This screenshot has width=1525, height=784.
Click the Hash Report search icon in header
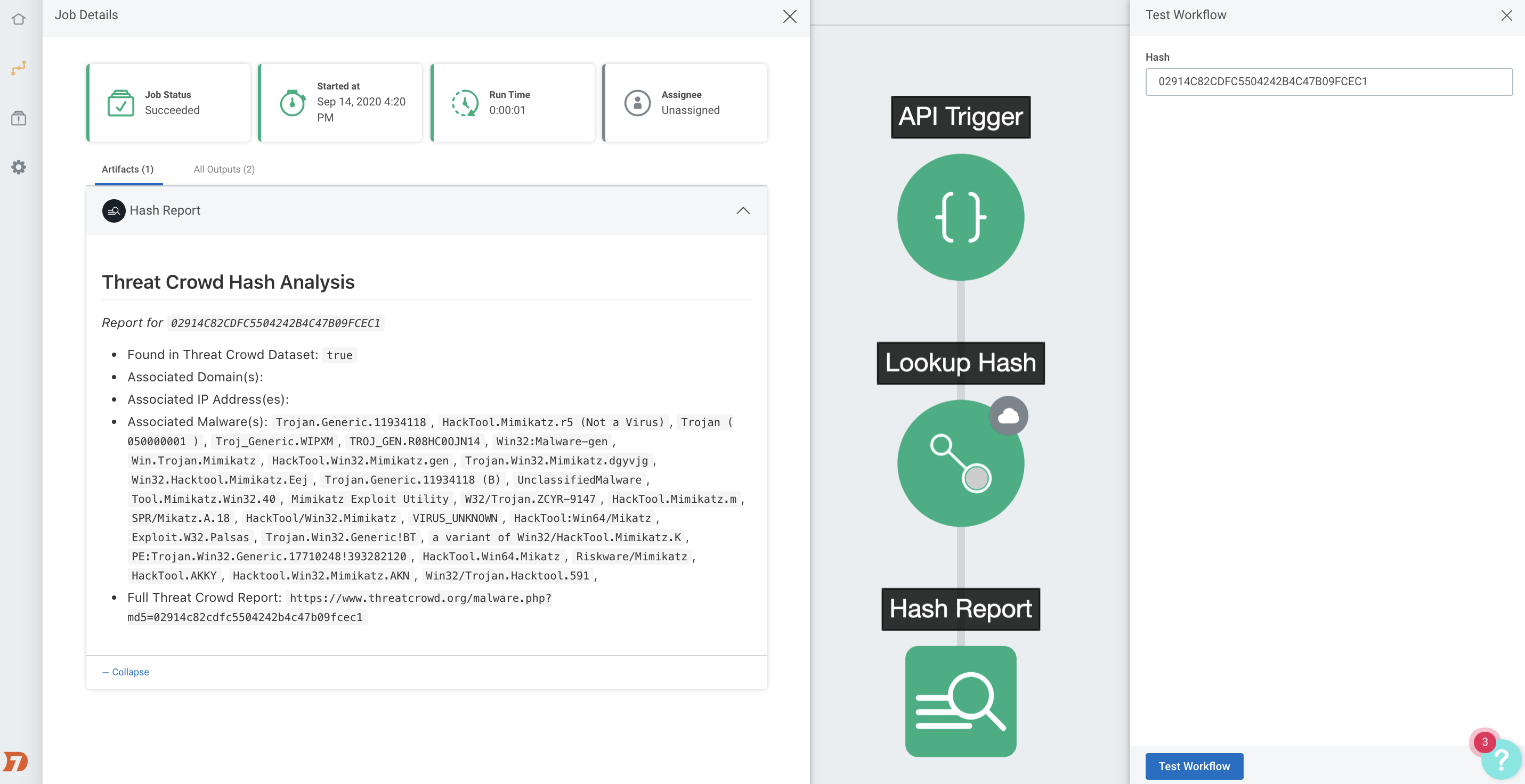[x=113, y=210]
